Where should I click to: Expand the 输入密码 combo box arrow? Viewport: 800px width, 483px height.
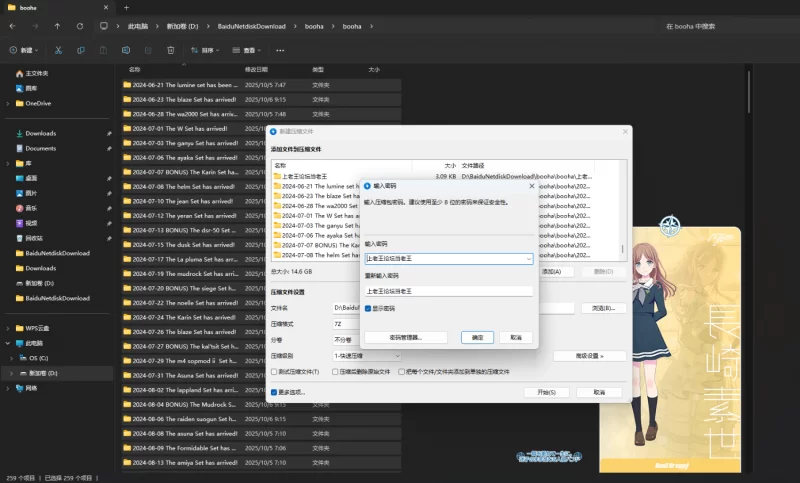[528, 259]
